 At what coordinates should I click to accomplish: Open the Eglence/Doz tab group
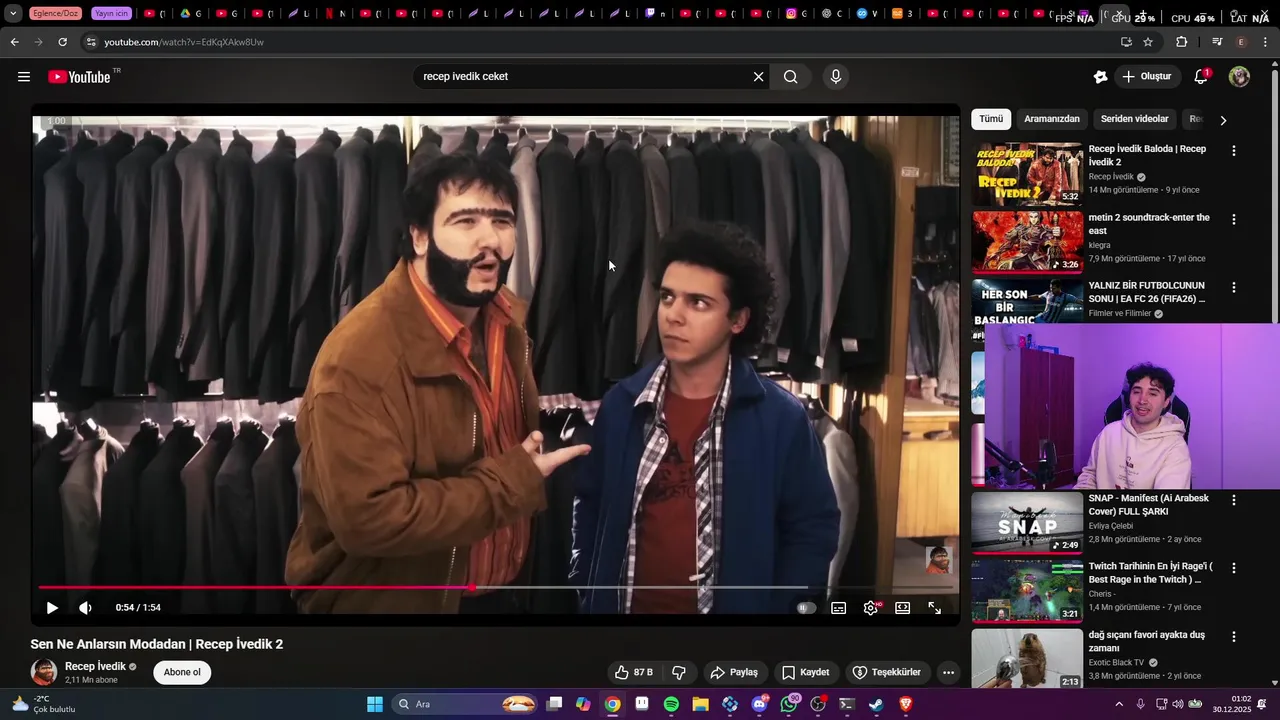[x=56, y=14]
